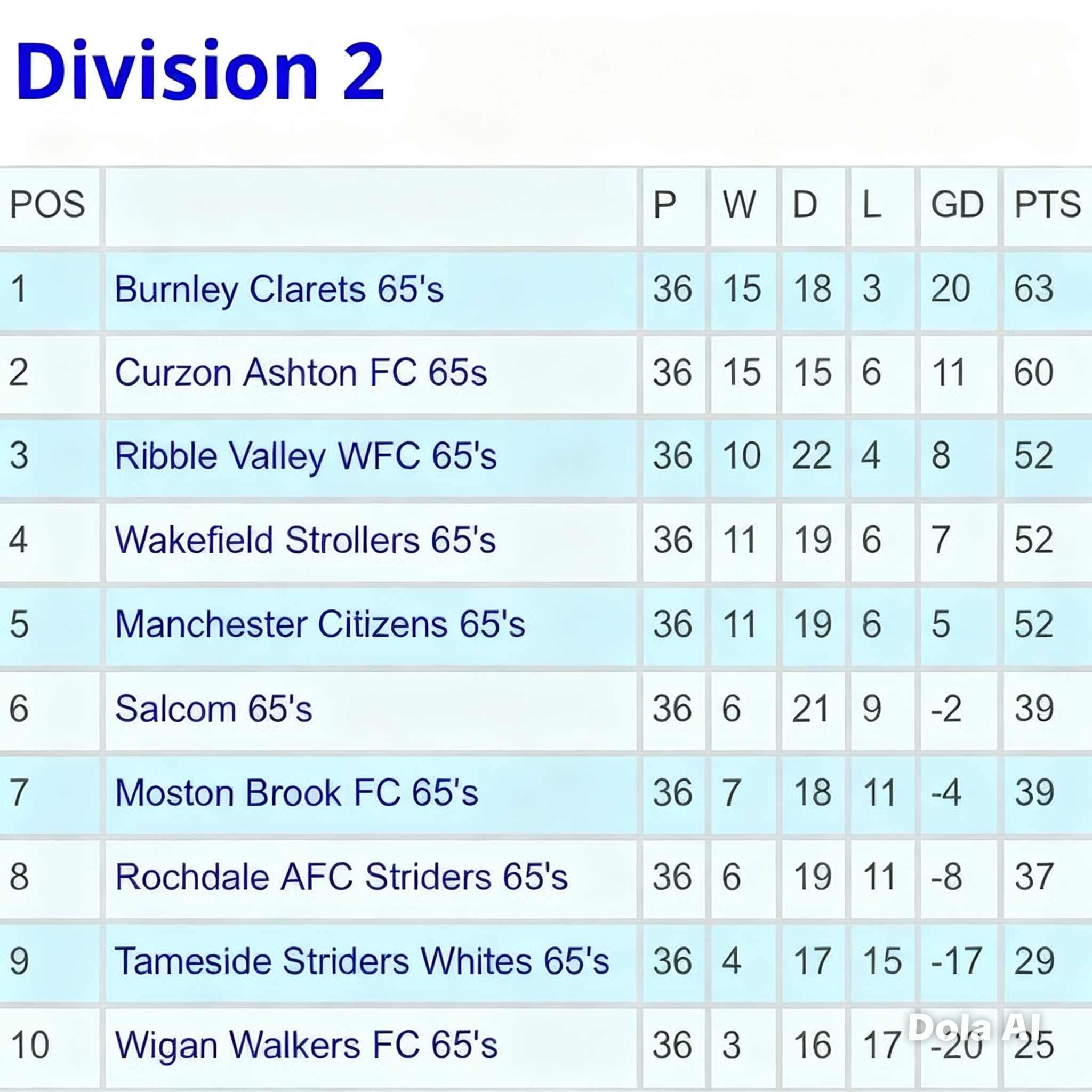
Task: Click the W column header
Action: pos(740,204)
